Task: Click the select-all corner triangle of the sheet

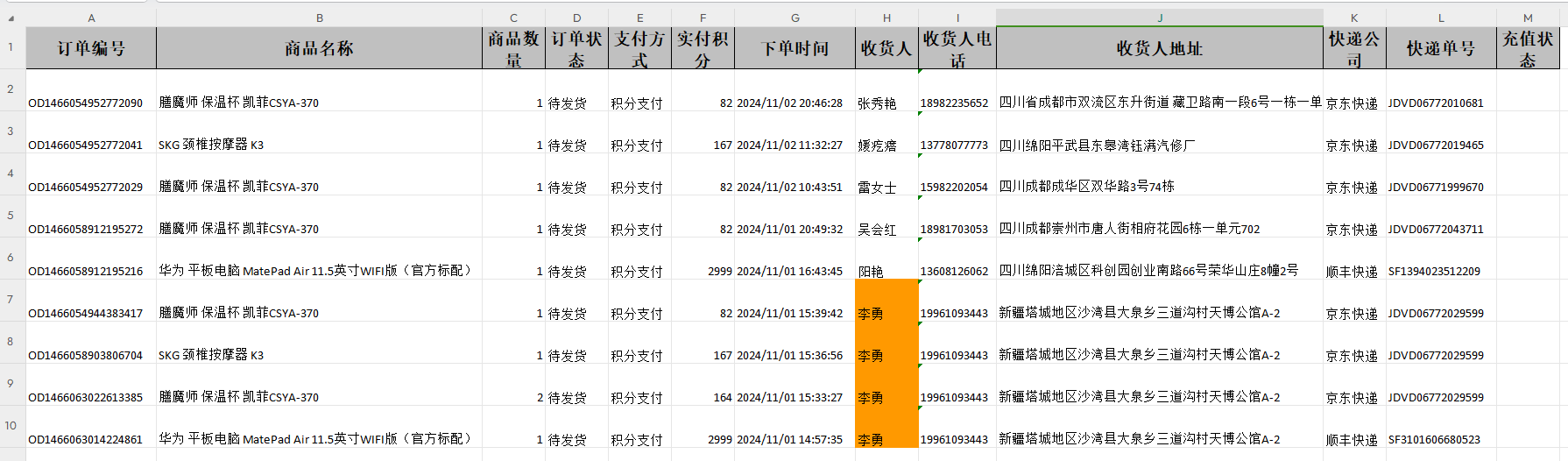Action: click(x=11, y=18)
